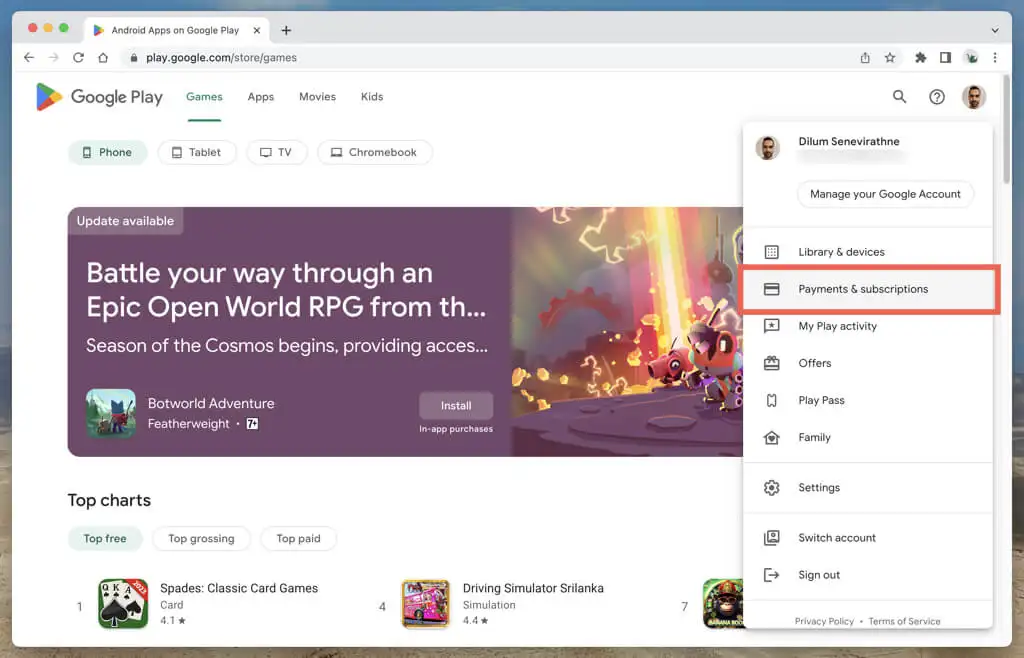Click Manage your Google Account button
Screen dimensions: 1024x658
[885, 194]
